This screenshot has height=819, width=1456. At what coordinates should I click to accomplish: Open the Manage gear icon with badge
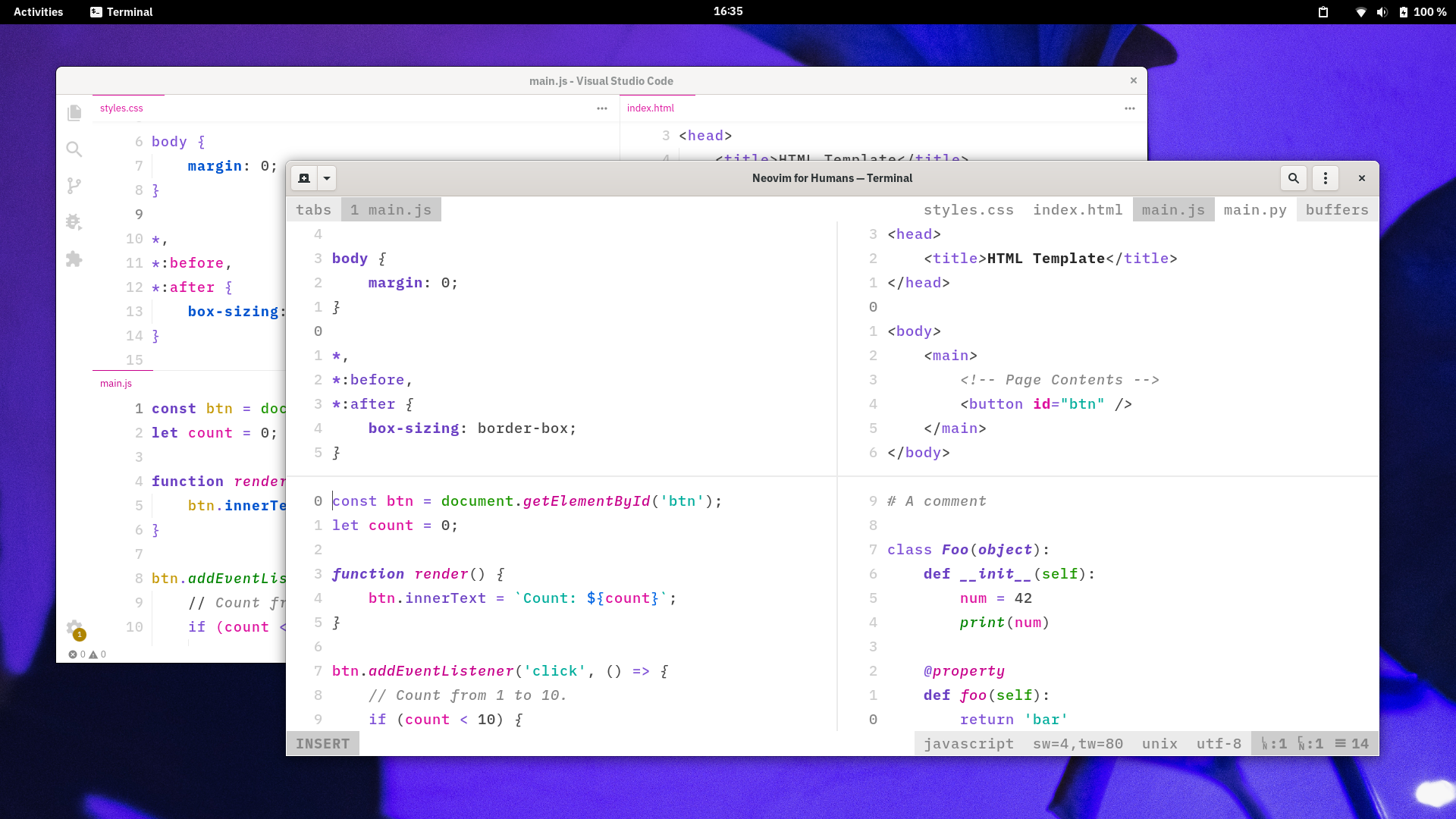(74, 629)
